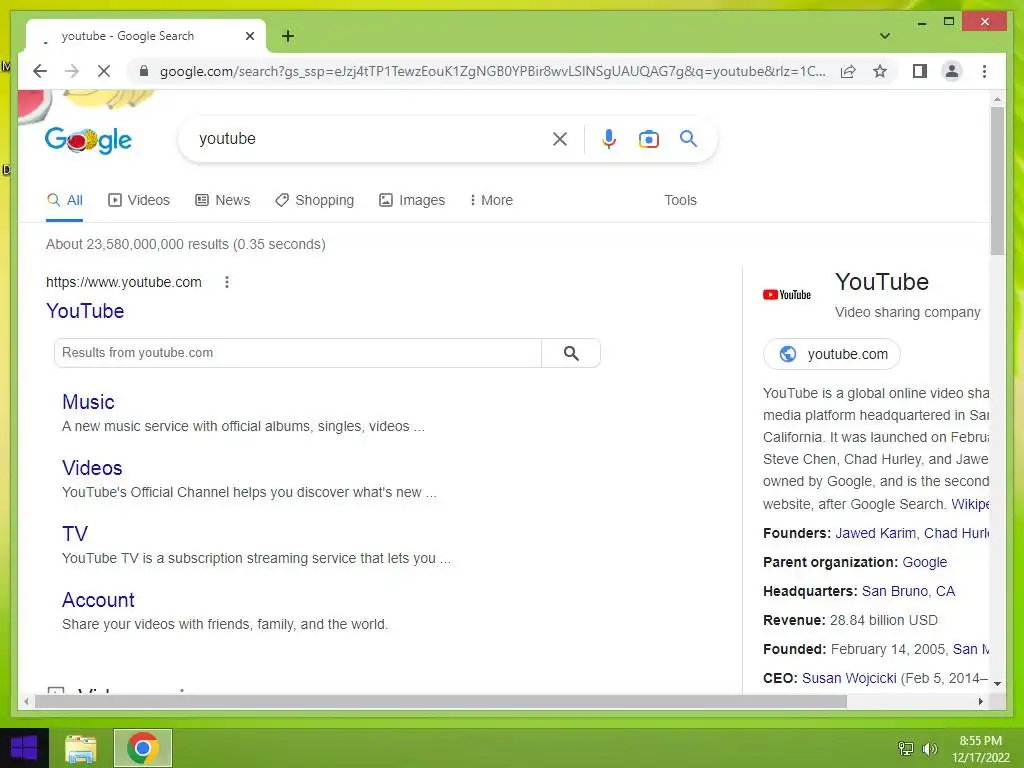This screenshot has width=1024, height=768.
Task: Click the horizontal scrollbar thumb
Action: pyautogui.click(x=441, y=701)
